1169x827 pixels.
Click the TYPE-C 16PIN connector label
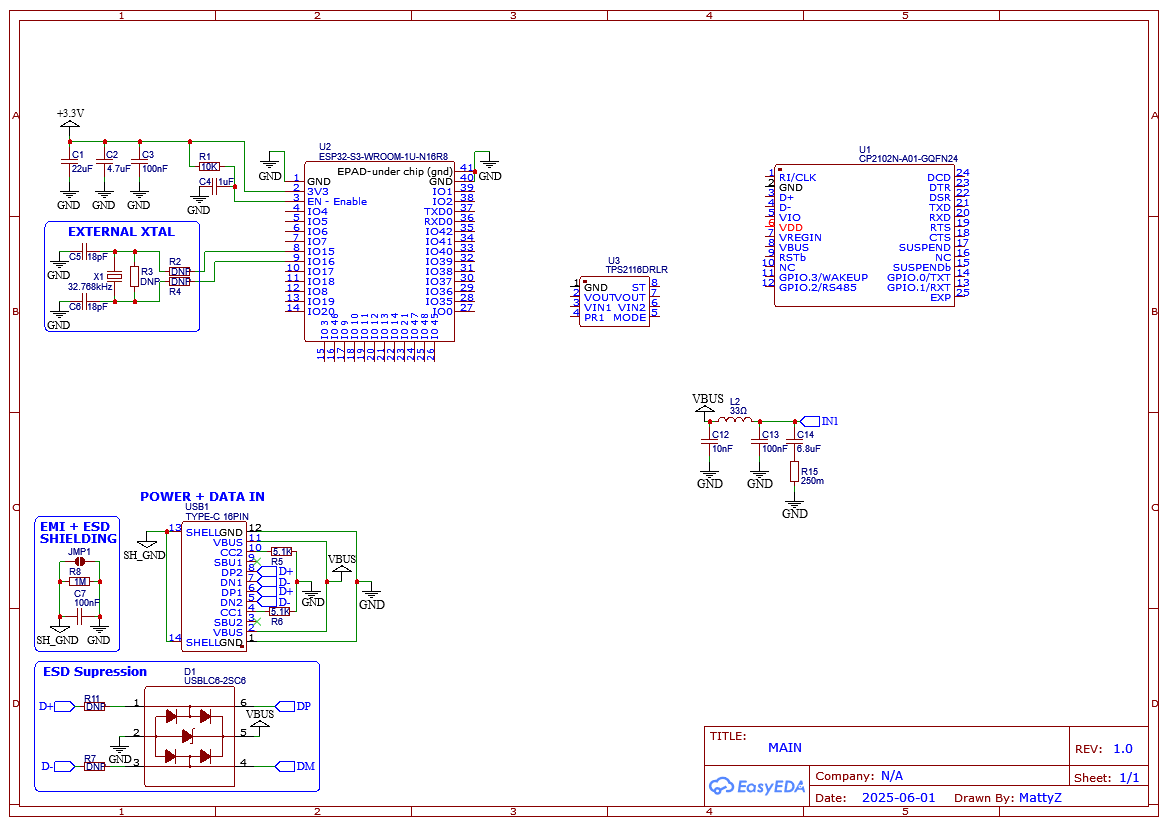point(217,516)
